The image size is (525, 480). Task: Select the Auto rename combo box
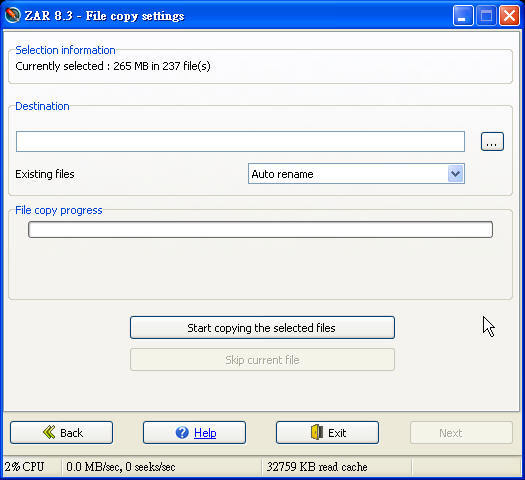tap(356, 174)
